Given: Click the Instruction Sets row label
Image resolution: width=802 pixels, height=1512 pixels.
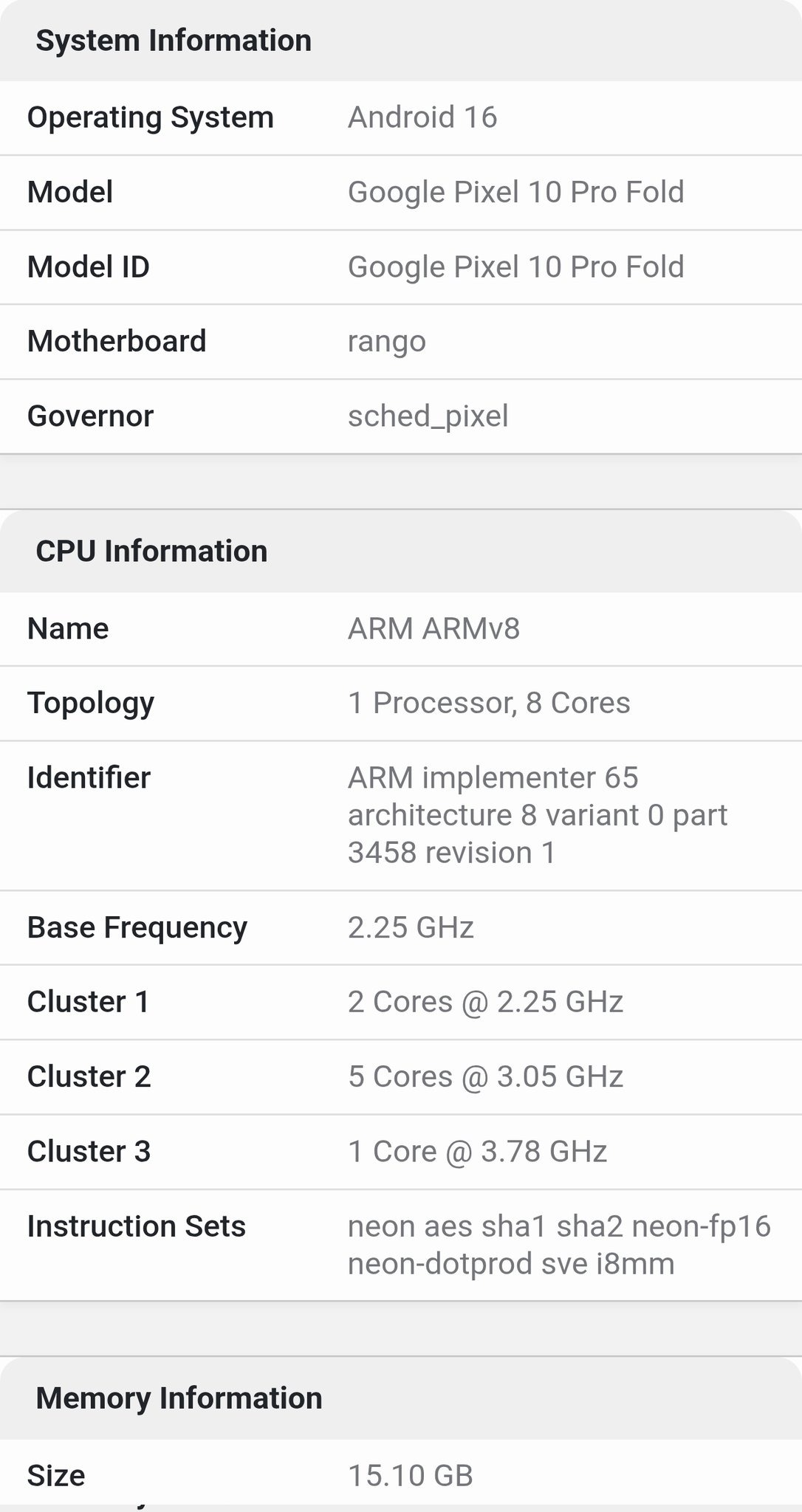Looking at the screenshot, I should pyautogui.click(x=137, y=1226).
